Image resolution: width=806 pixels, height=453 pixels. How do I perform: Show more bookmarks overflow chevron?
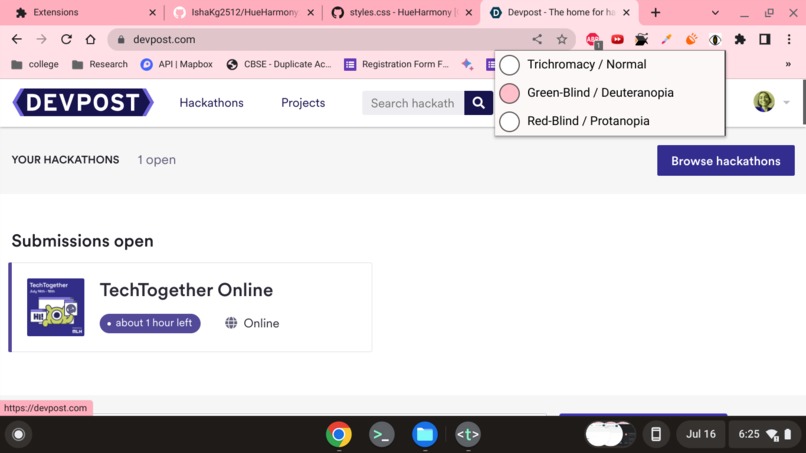click(x=787, y=64)
